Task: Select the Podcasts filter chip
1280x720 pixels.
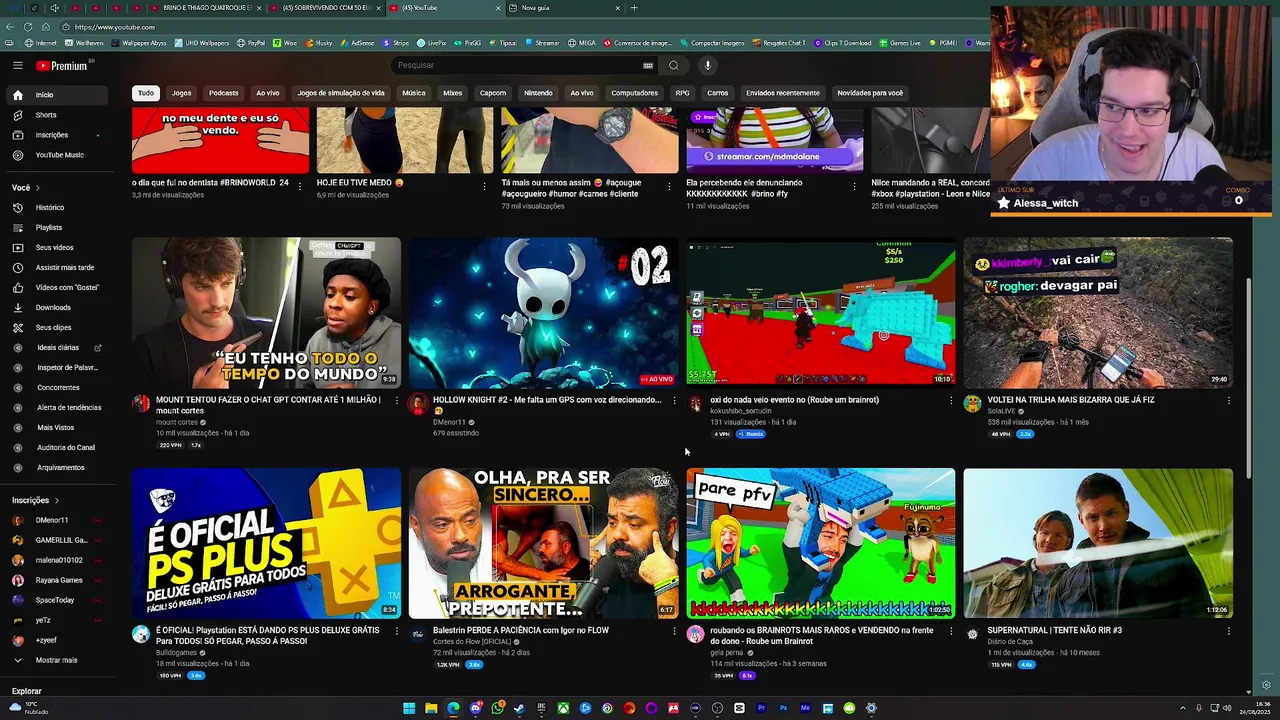Action: point(223,93)
